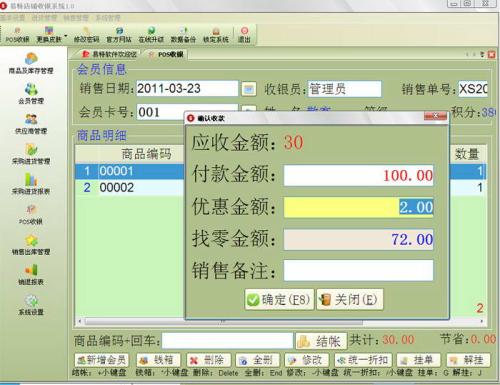Click the 解挂 resume order button
The height and width of the screenshot is (385, 500).
pos(468,360)
